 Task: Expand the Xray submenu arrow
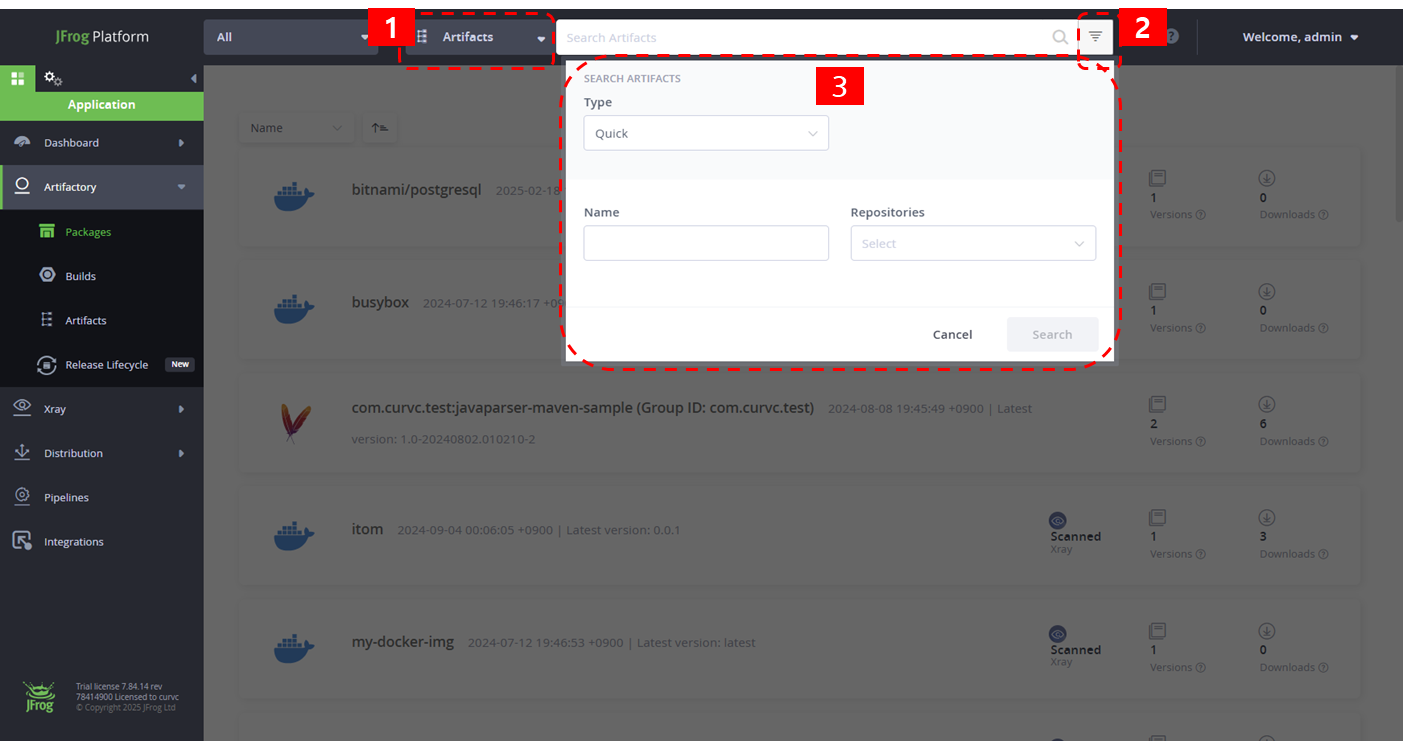pyautogui.click(x=181, y=409)
